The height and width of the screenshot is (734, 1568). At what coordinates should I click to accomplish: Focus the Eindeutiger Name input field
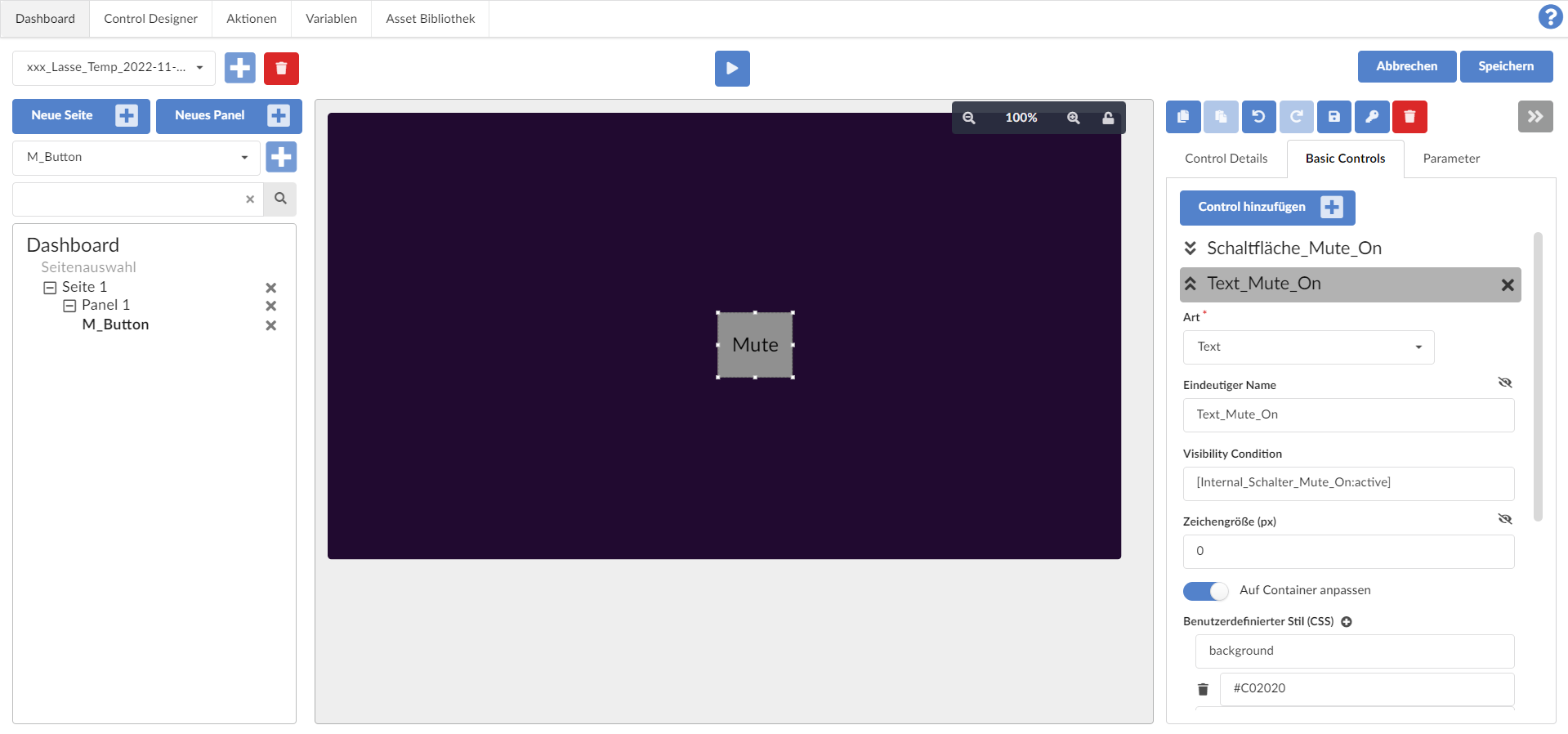click(x=1348, y=415)
